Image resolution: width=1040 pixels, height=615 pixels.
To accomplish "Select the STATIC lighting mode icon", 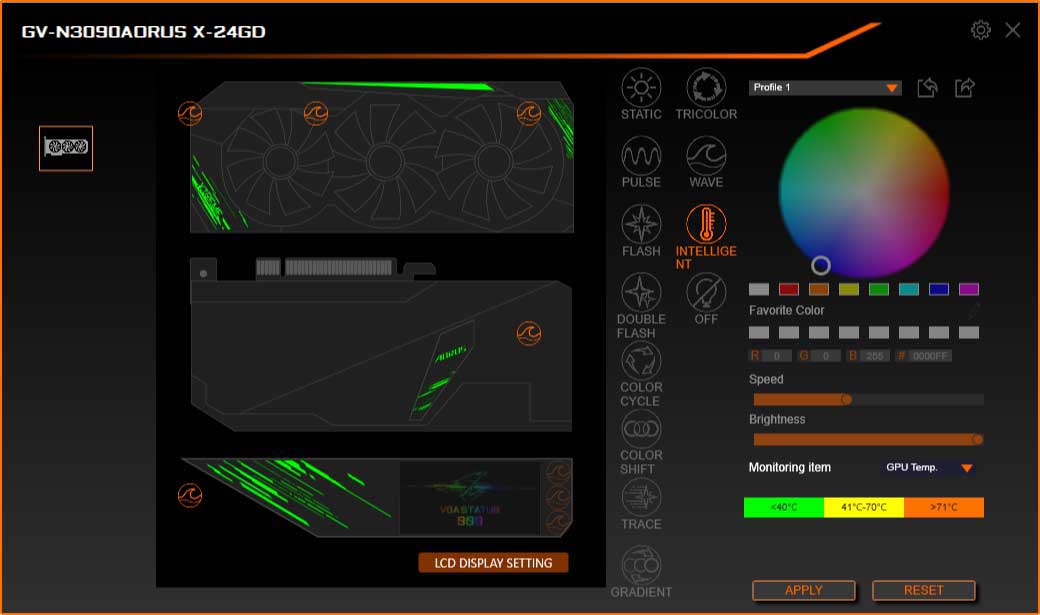I will tap(641, 88).
